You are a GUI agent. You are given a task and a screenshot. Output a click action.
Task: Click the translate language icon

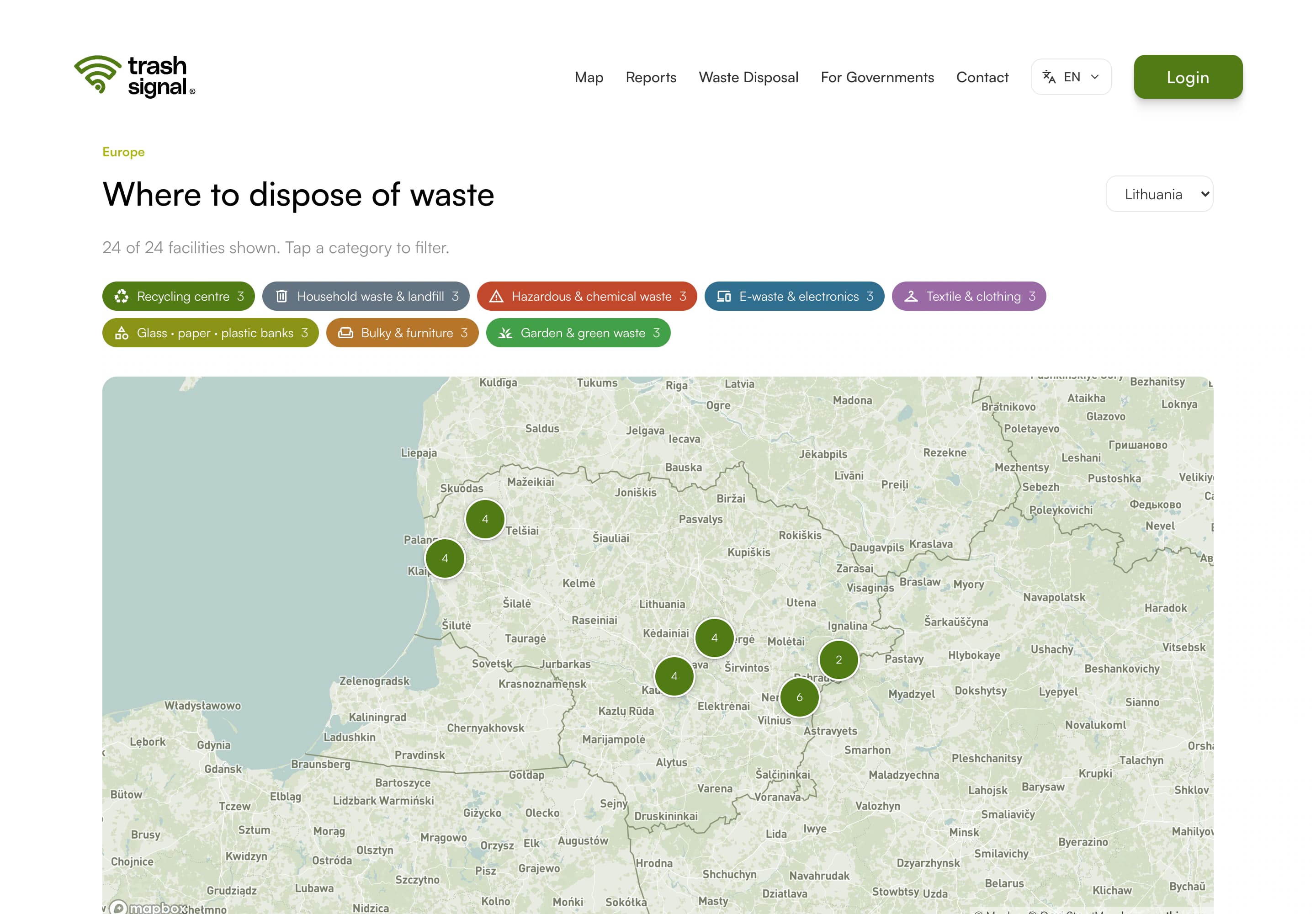pos(1049,77)
